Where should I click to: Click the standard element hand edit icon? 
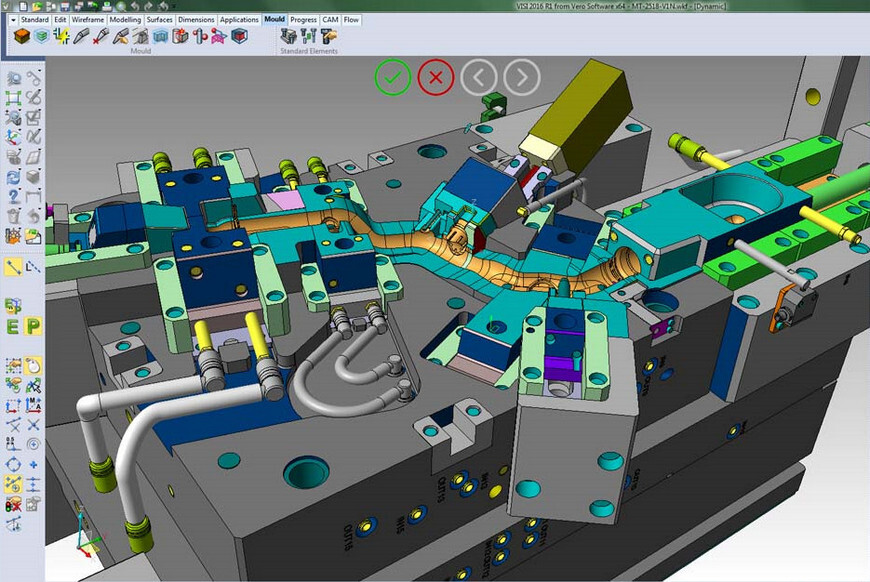click(329, 37)
